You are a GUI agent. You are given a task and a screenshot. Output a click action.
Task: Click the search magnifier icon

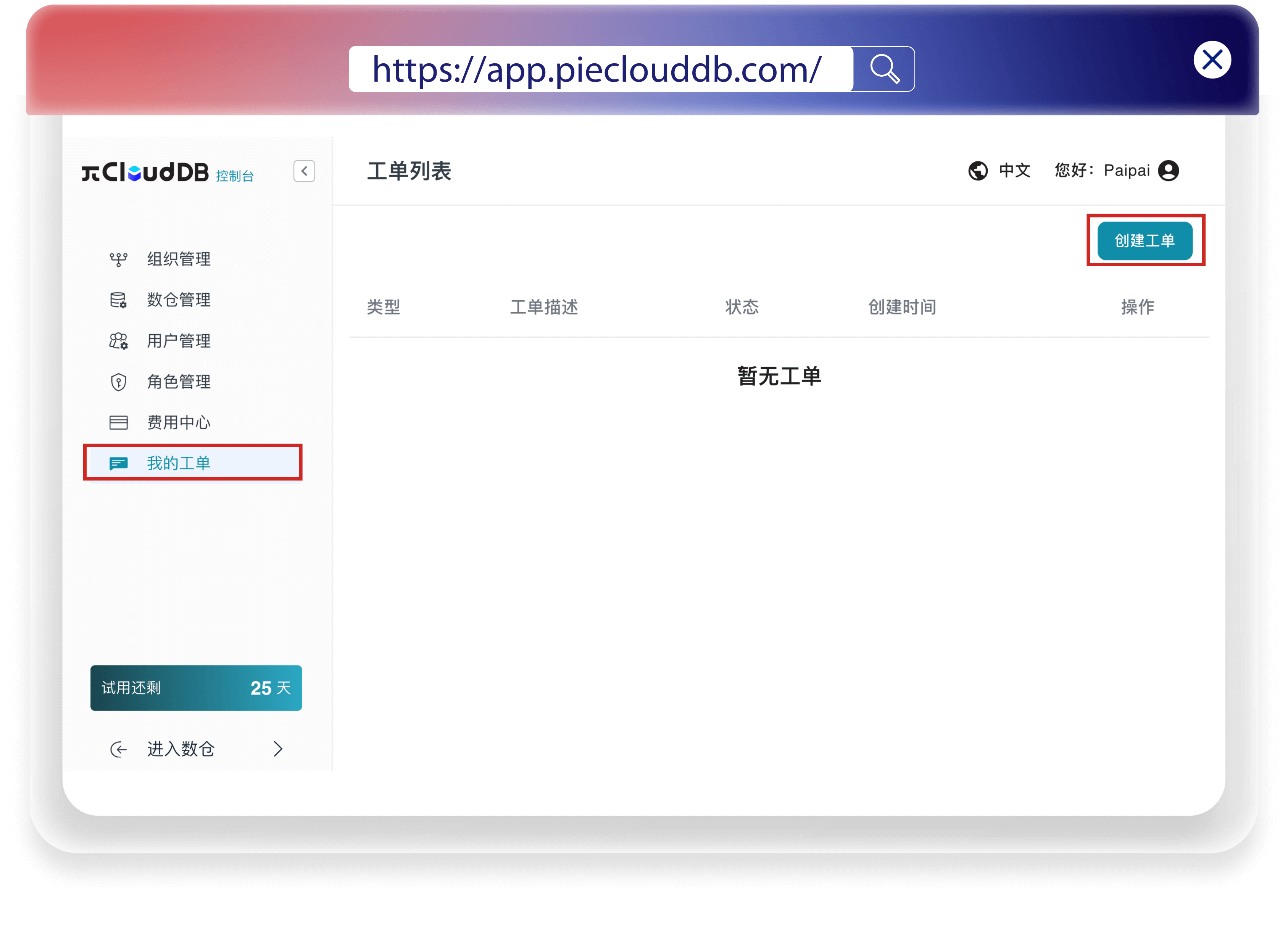point(884,69)
